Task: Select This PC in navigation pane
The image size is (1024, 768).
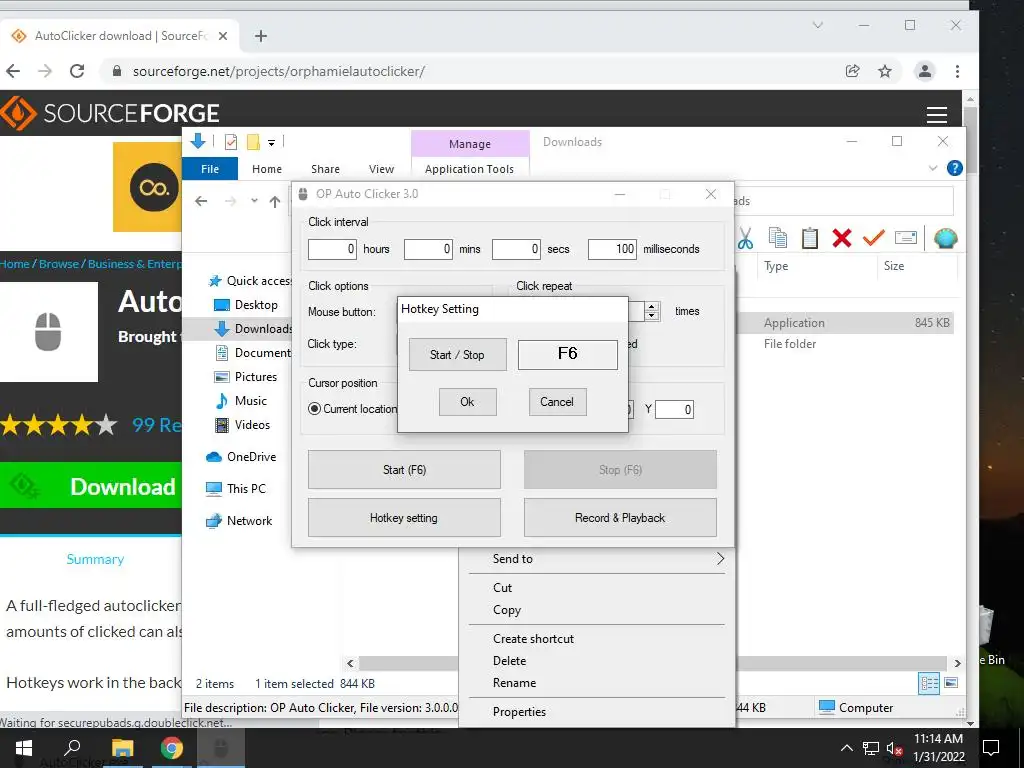Action: click(x=236, y=488)
